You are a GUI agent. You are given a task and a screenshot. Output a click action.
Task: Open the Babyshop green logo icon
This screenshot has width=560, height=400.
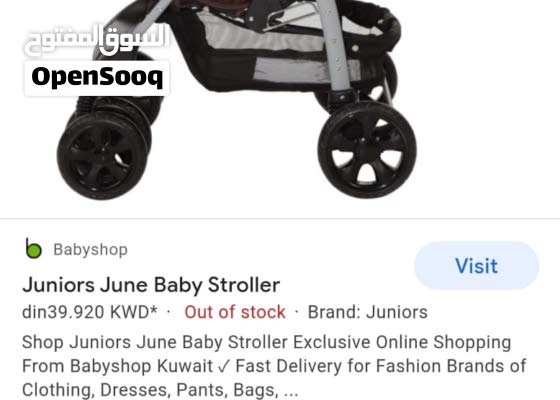(34, 249)
